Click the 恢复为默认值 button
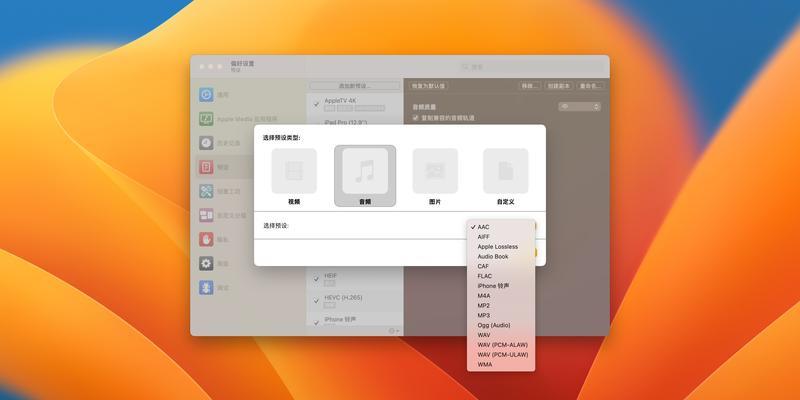The height and width of the screenshot is (400, 800). point(429,86)
